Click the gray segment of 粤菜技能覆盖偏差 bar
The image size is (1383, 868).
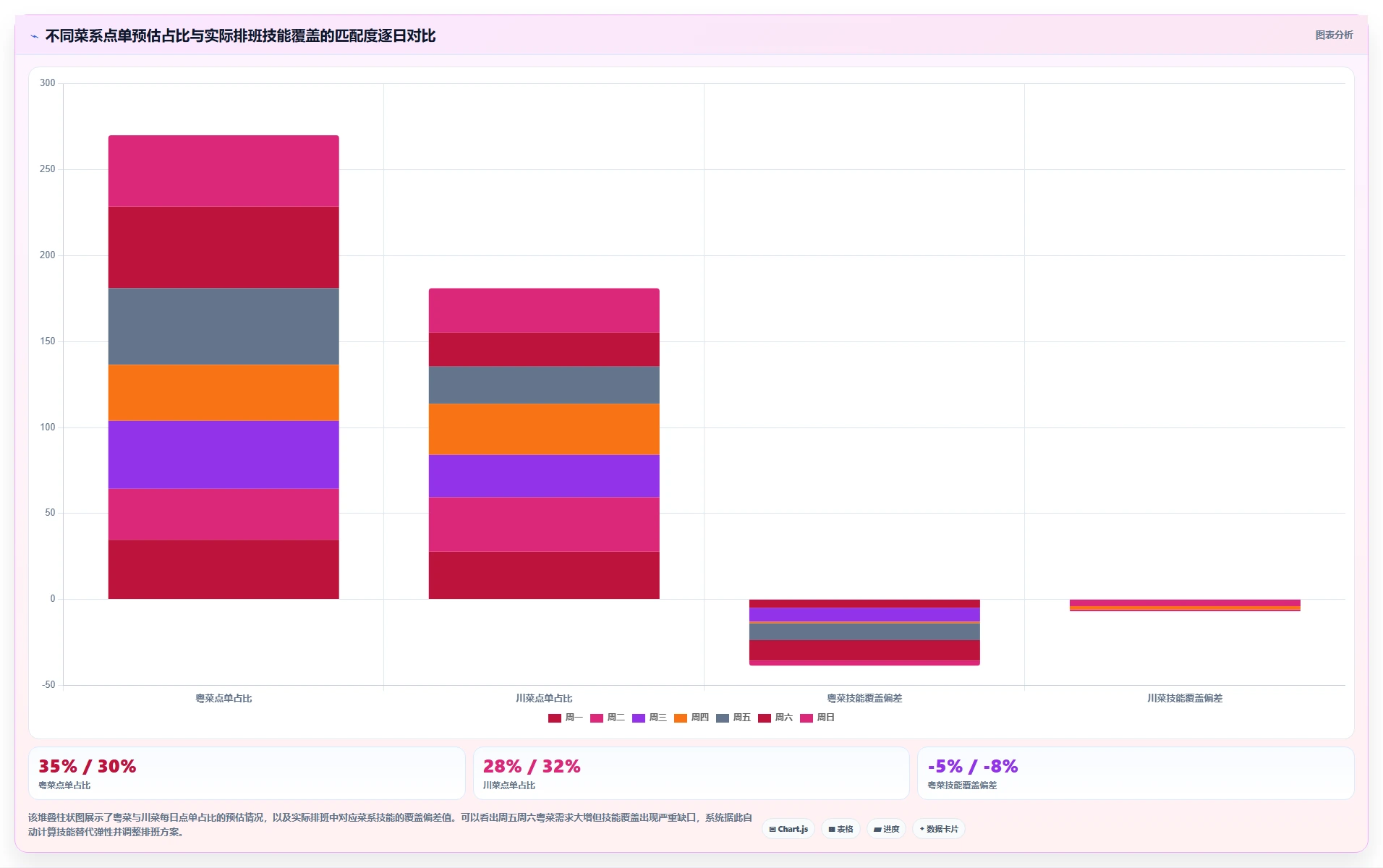[x=864, y=631]
